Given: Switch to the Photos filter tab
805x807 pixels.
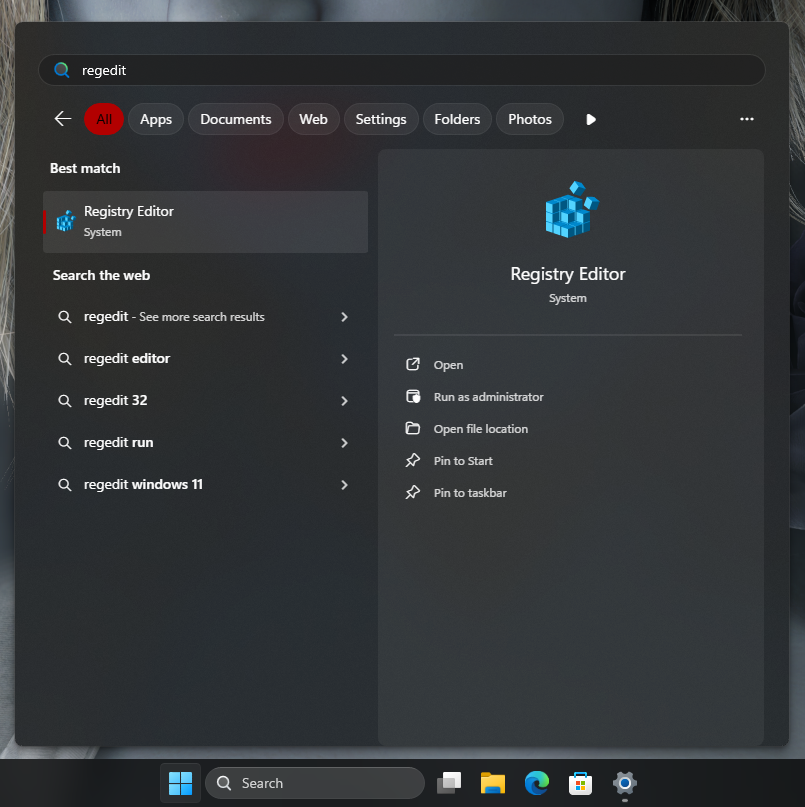Looking at the screenshot, I should point(530,119).
